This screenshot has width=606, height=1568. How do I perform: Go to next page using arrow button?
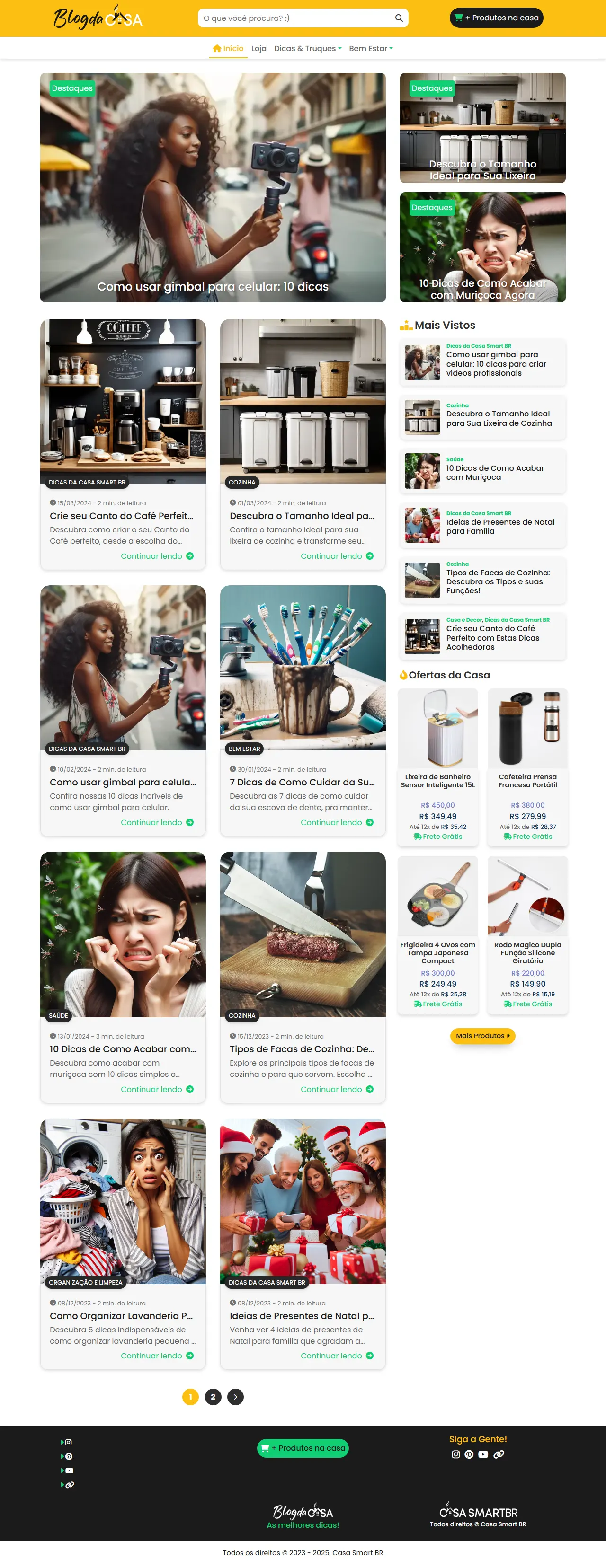pyautogui.click(x=235, y=1396)
